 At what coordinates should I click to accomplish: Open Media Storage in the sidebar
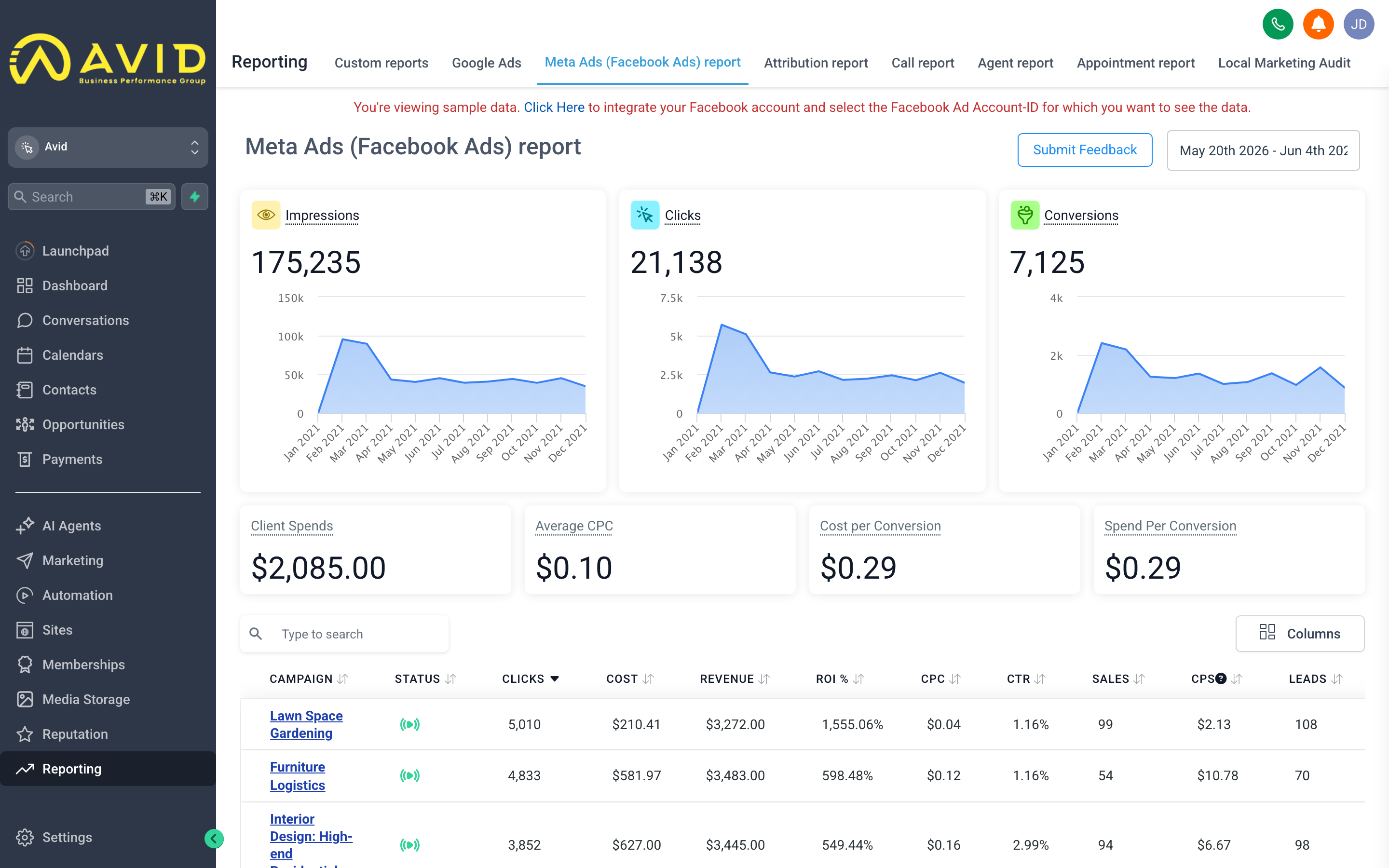point(108,699)
